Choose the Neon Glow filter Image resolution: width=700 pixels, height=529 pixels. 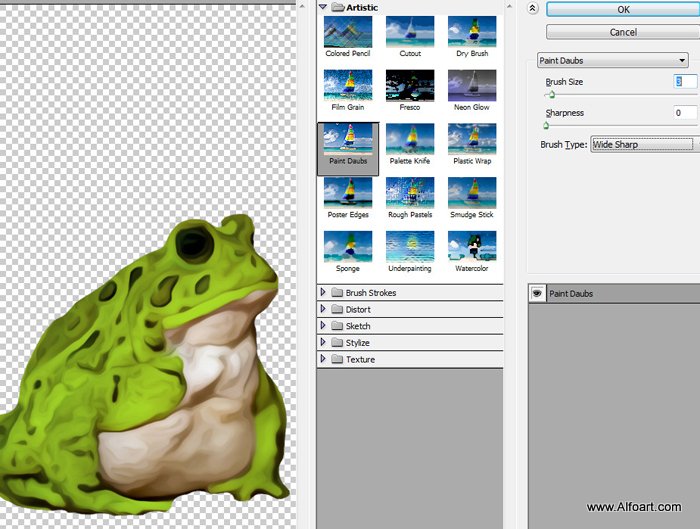point(472,86)
